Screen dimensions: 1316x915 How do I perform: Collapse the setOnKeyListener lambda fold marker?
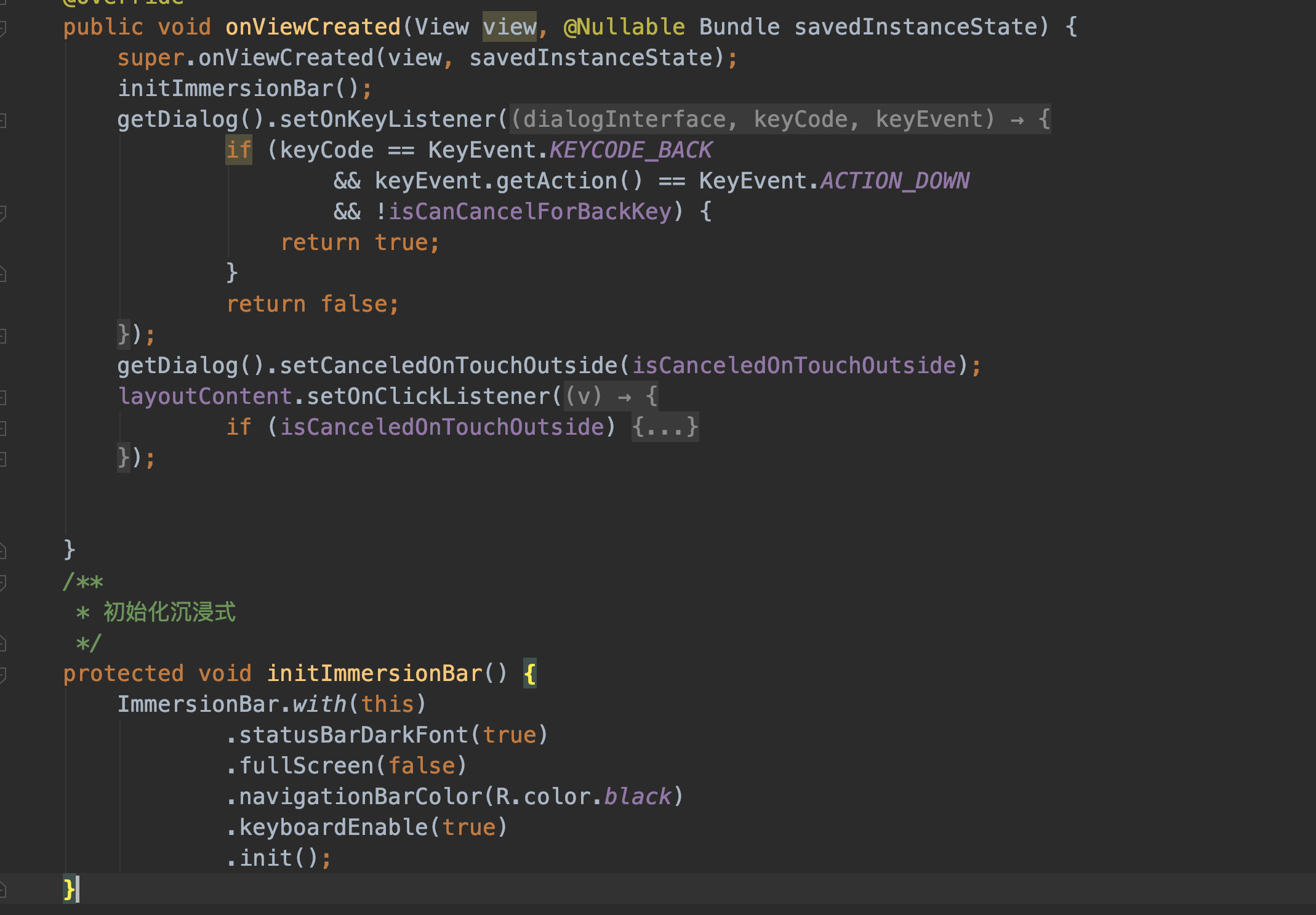click(2, 120)
